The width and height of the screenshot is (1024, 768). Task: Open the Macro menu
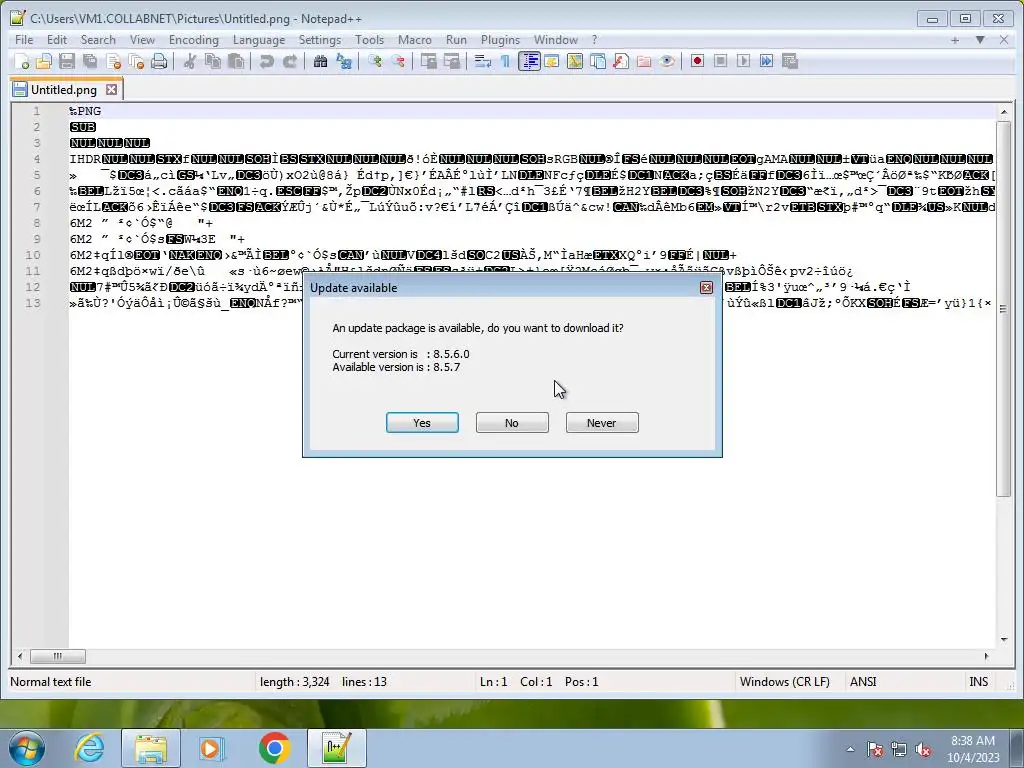415,40
